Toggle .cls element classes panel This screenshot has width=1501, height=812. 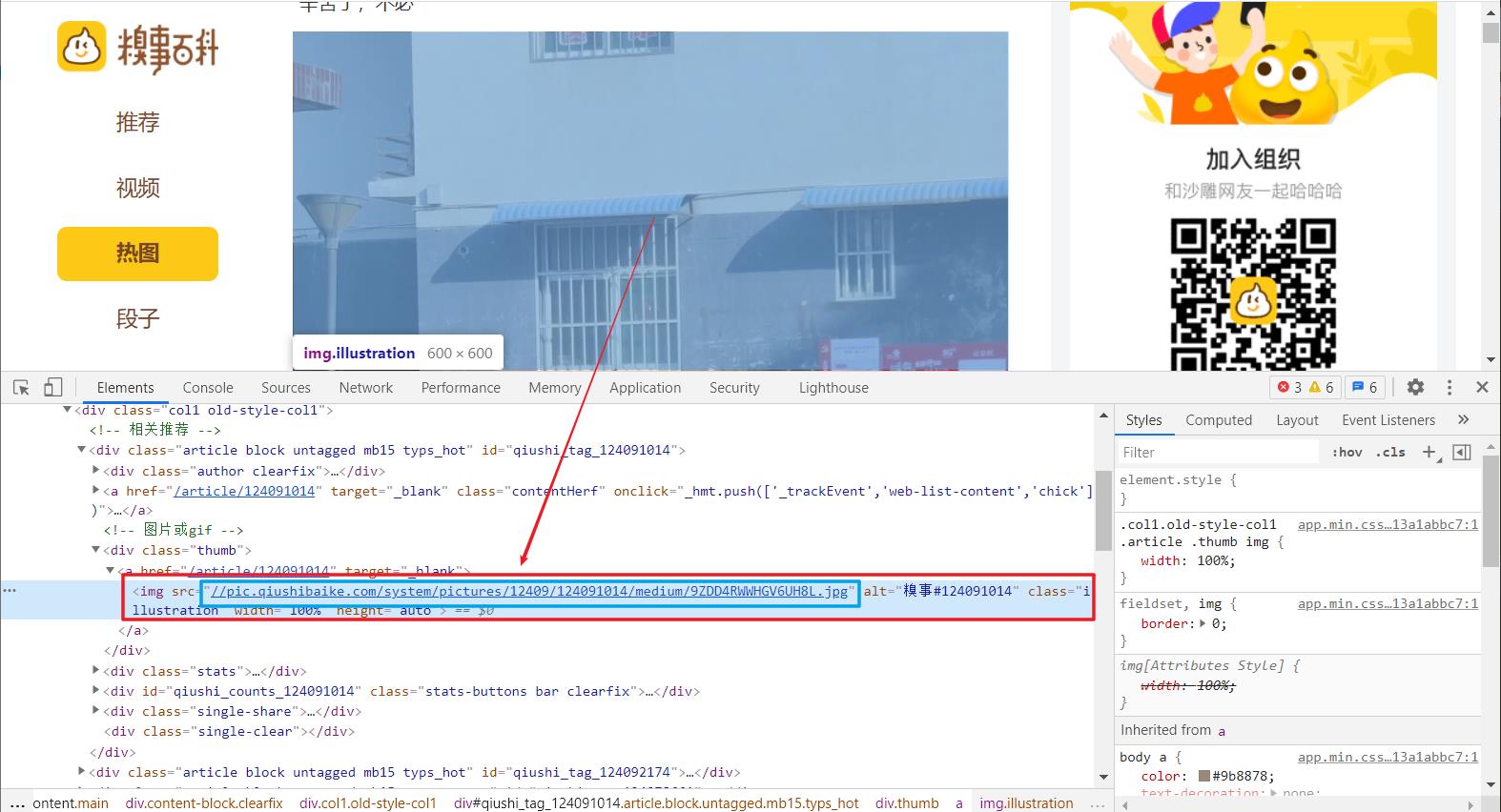(1391, 452)
